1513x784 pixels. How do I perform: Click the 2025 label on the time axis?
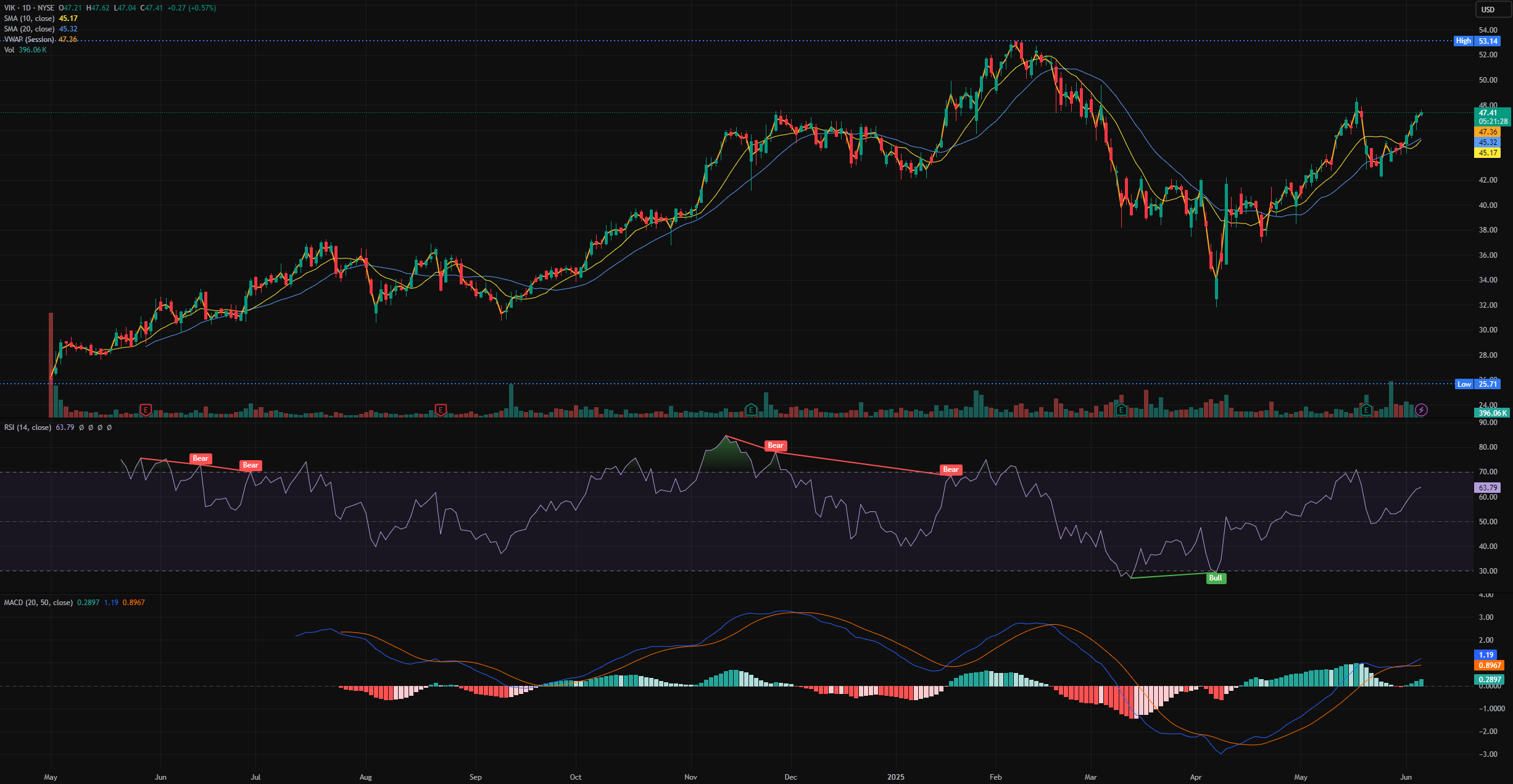895,777
